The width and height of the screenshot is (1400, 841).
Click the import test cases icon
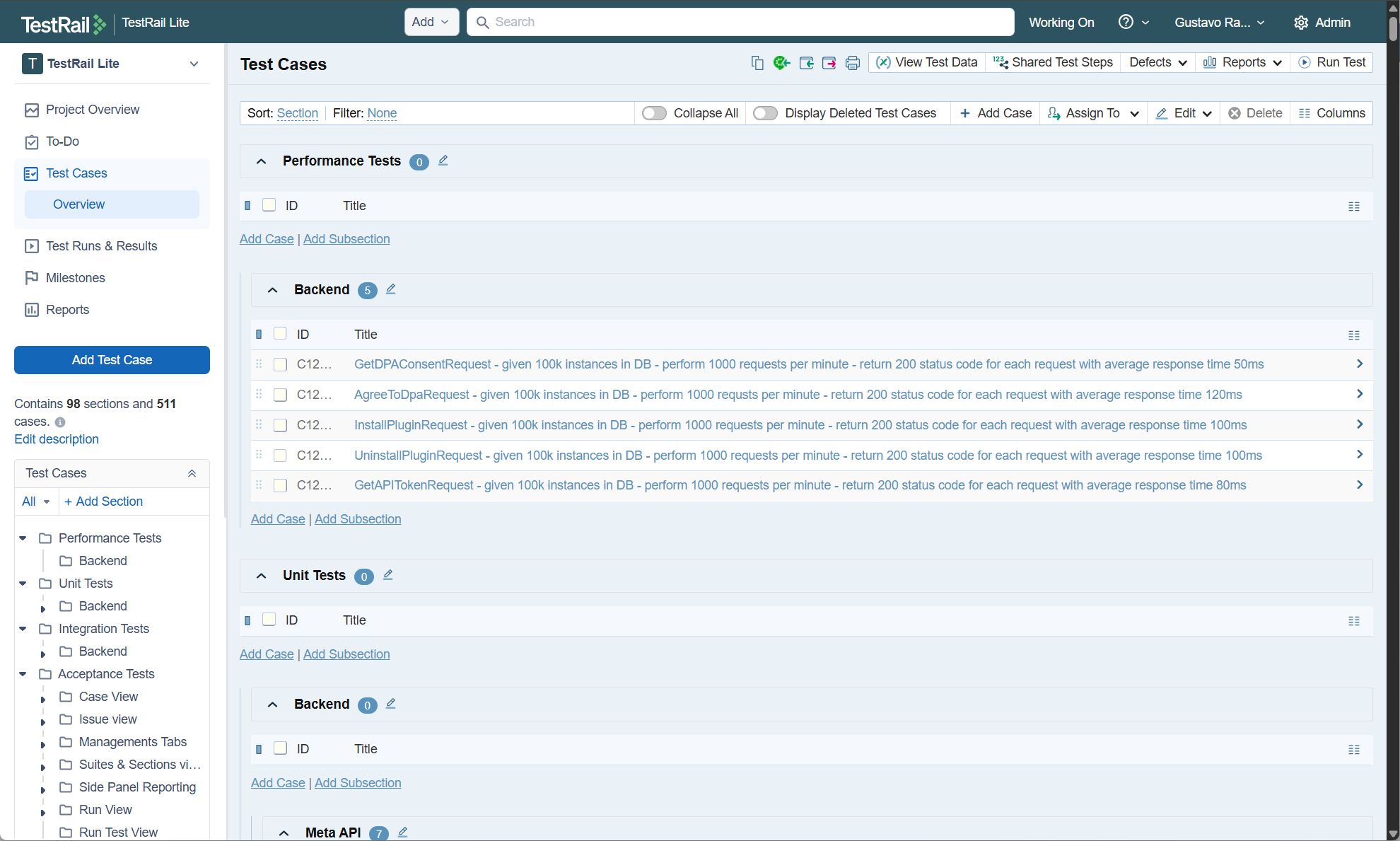806,63
